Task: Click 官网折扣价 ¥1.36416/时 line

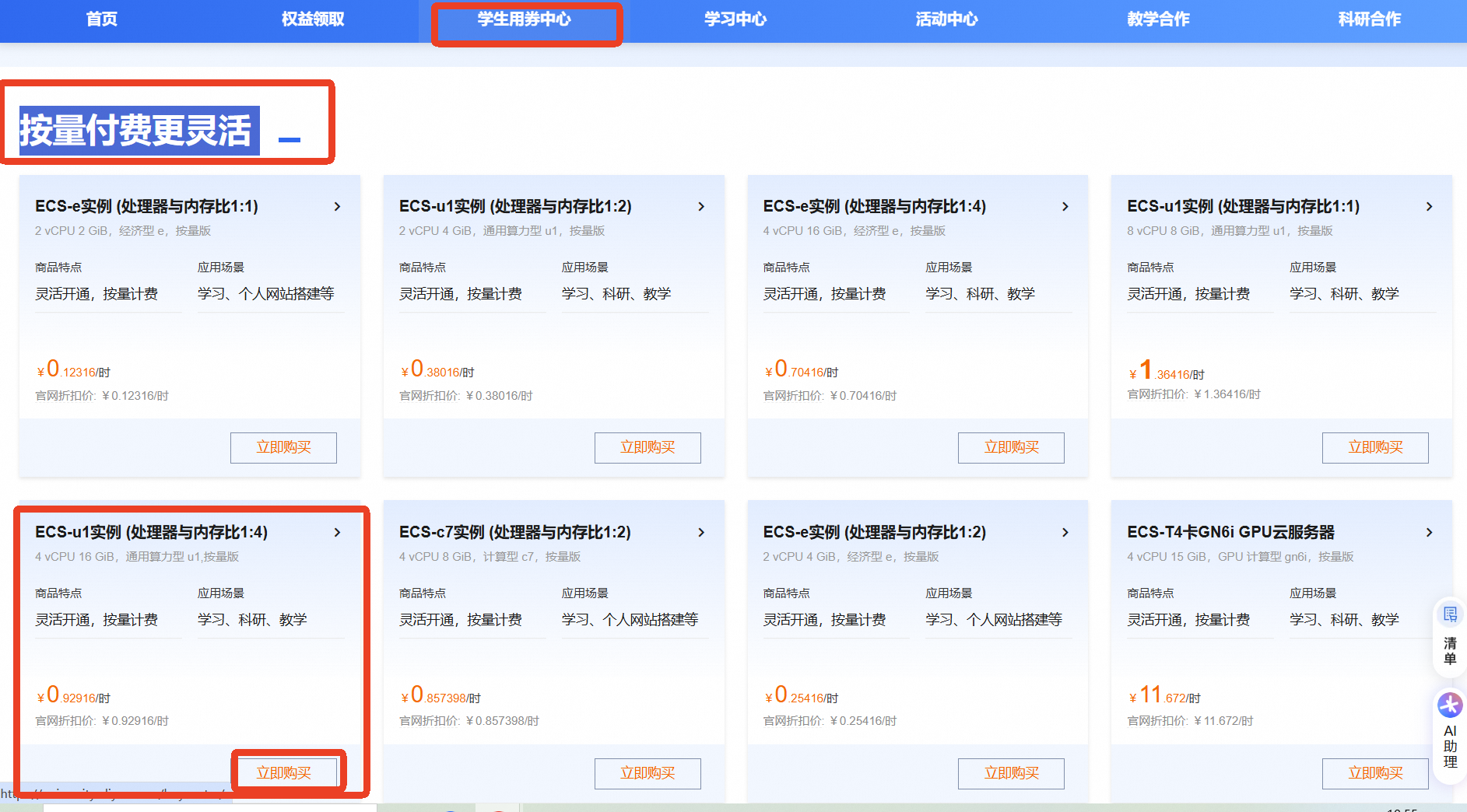Action: pos(1195,394)
